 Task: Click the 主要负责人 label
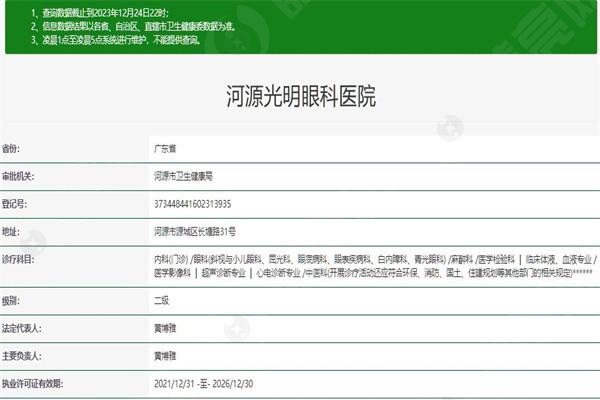point(21,356)
